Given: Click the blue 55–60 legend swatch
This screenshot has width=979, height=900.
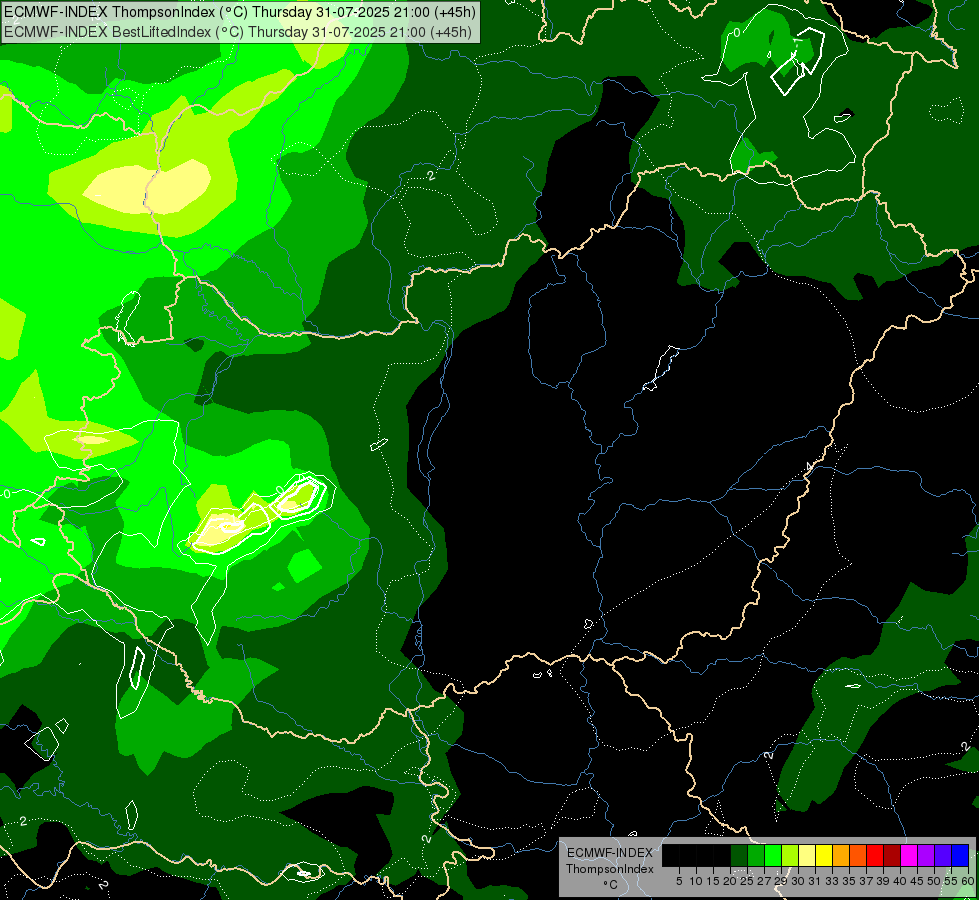Looking at the screenshot, I should coord(960,855).
